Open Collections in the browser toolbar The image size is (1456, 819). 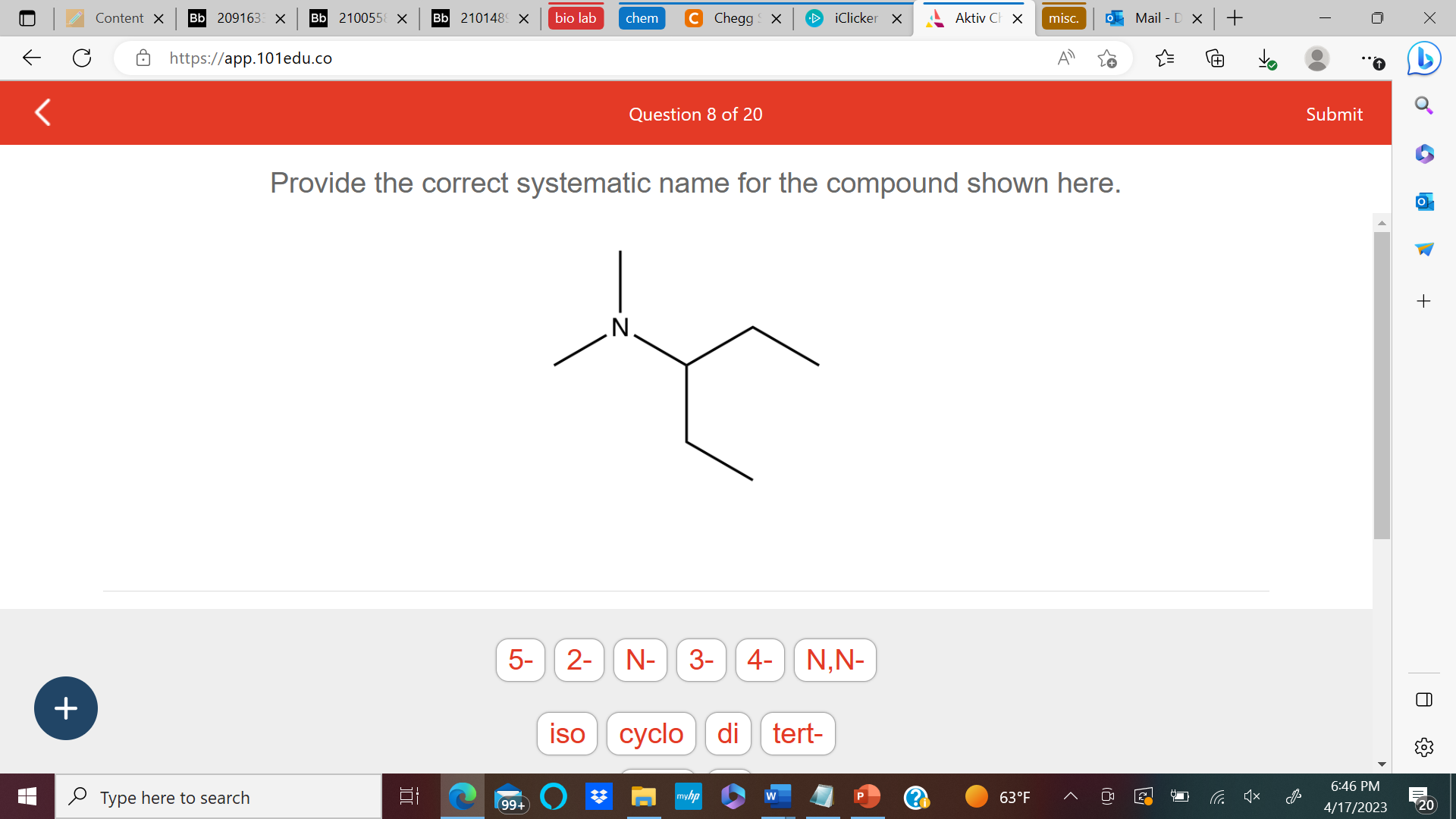1215,58
